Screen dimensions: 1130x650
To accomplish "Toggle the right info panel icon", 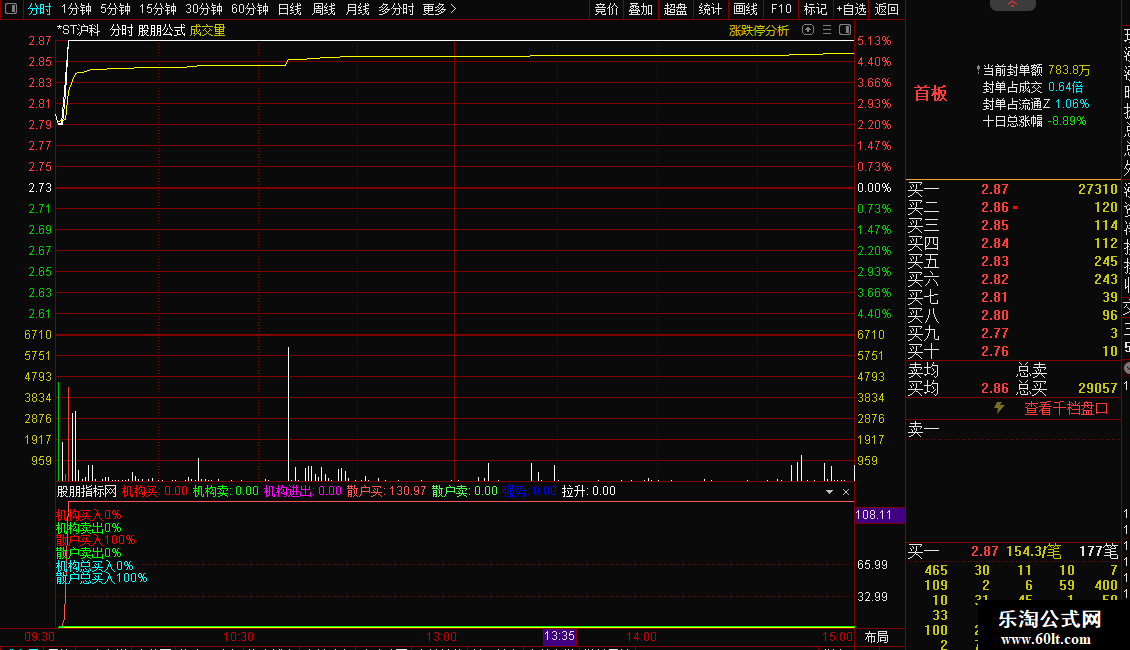I will click(x=845, y=30).
